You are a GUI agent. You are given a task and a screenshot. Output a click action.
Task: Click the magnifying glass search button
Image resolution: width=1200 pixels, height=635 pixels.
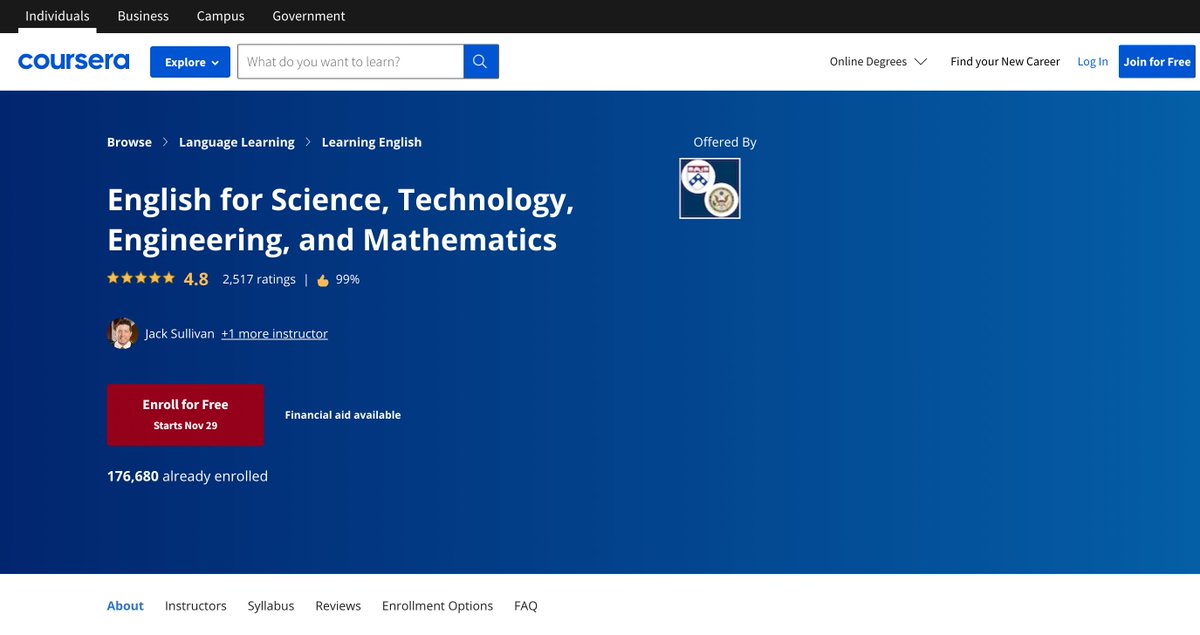481,62
